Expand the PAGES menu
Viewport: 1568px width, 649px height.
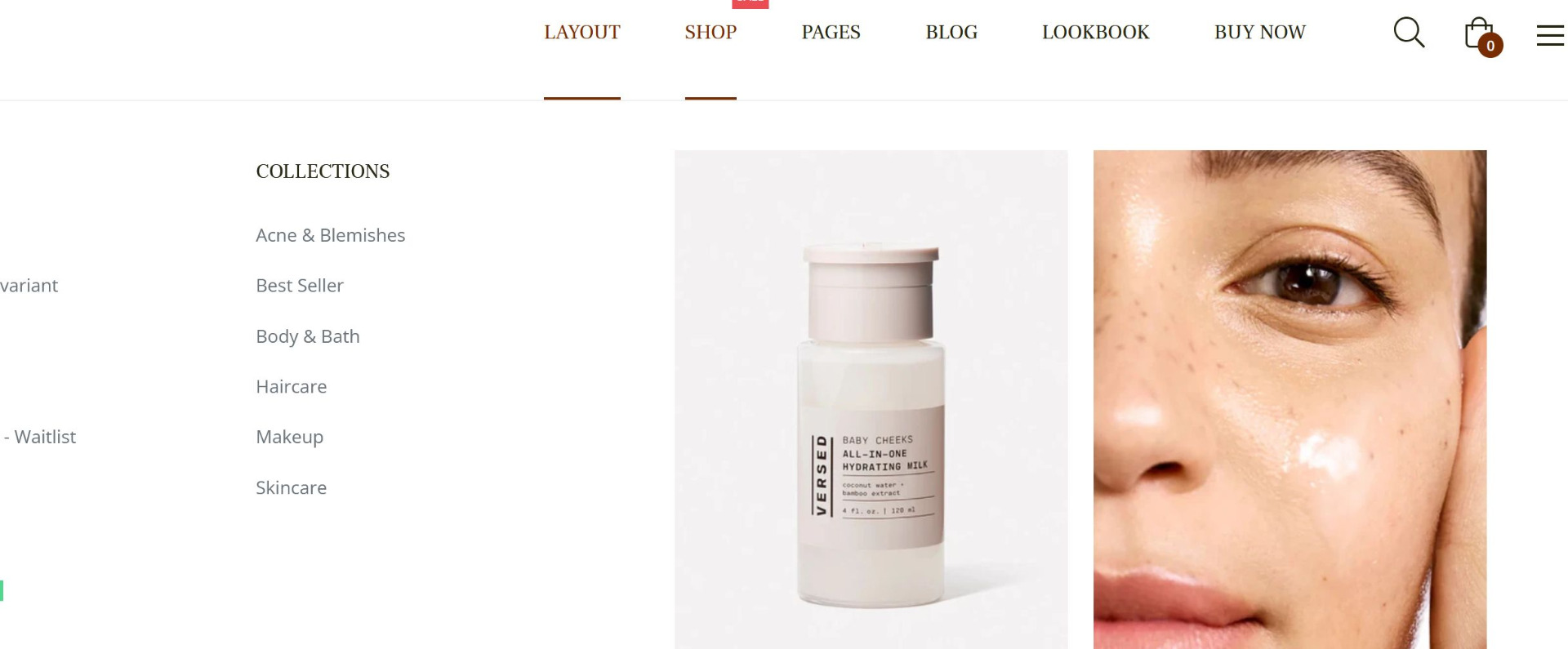point(831,32)
